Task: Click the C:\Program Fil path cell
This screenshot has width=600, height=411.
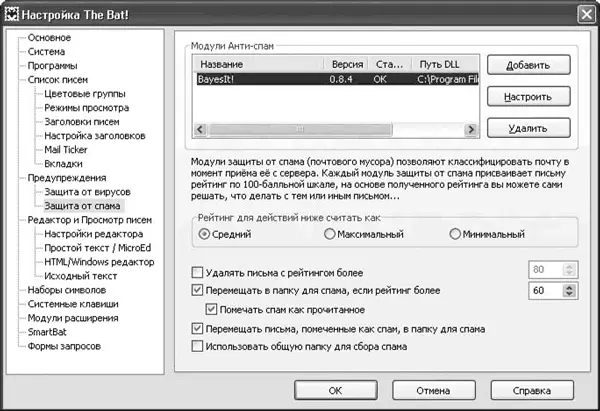Action: click(x=448, y=79)
